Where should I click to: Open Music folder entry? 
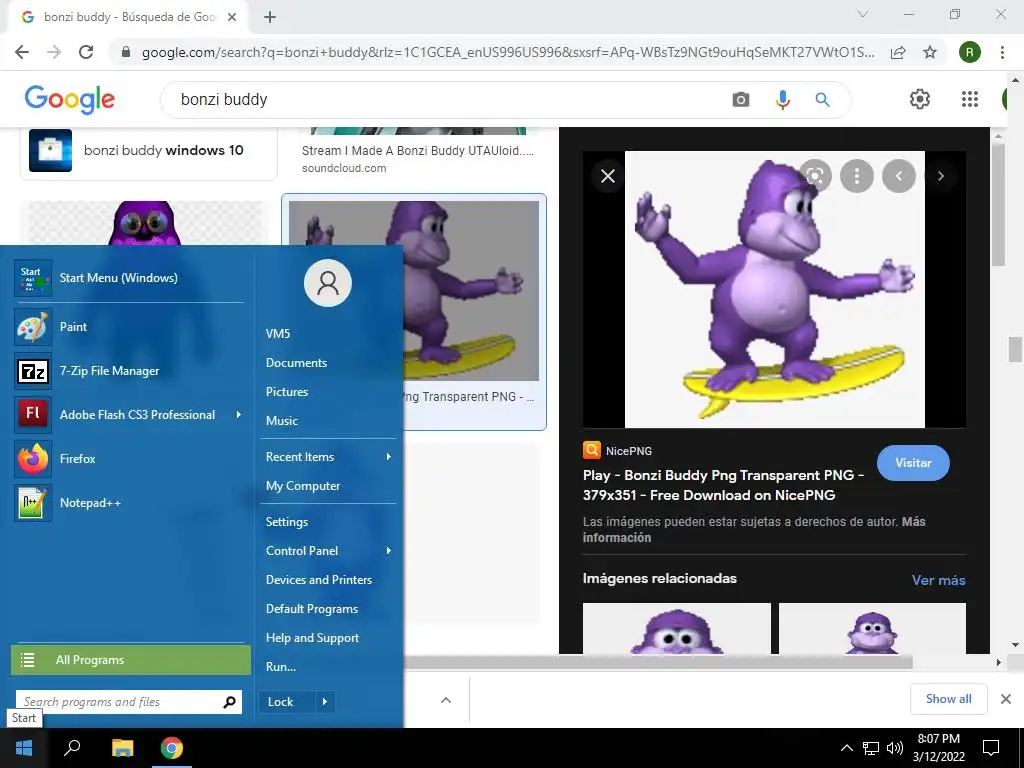[281, 421]
